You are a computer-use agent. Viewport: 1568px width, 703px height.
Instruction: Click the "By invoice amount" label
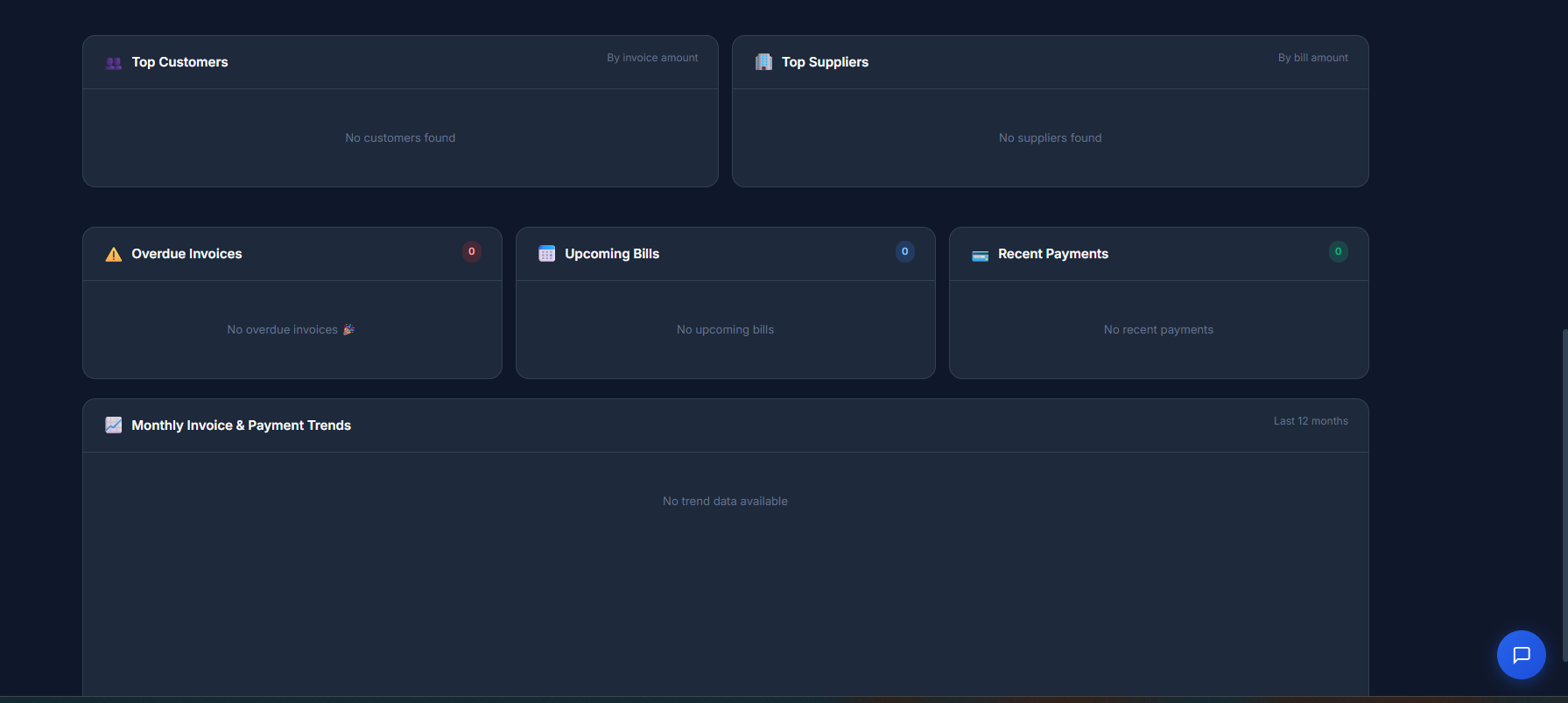pyautogui.click(x=652, y=58)
